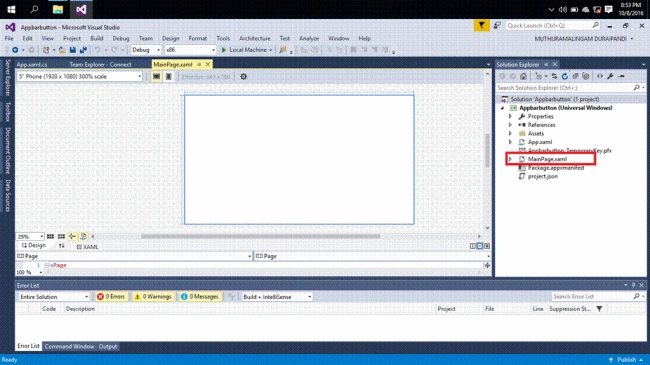Click the Clear all filters funnel icon in Error List
Viewport: 650px width, 365px height.
pos(231,297)
